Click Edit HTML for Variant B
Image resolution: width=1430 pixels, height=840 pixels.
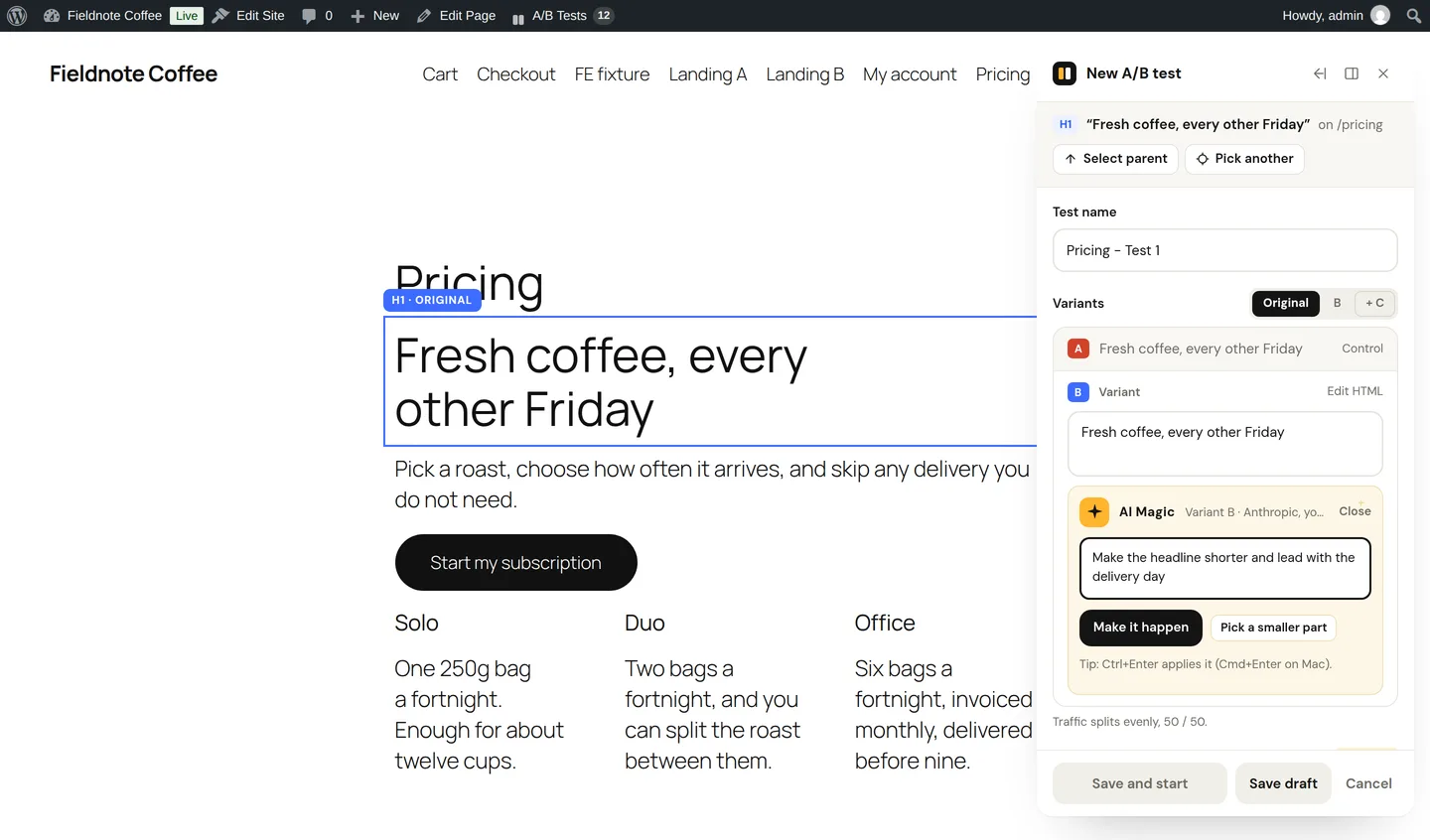point(1355,391)
